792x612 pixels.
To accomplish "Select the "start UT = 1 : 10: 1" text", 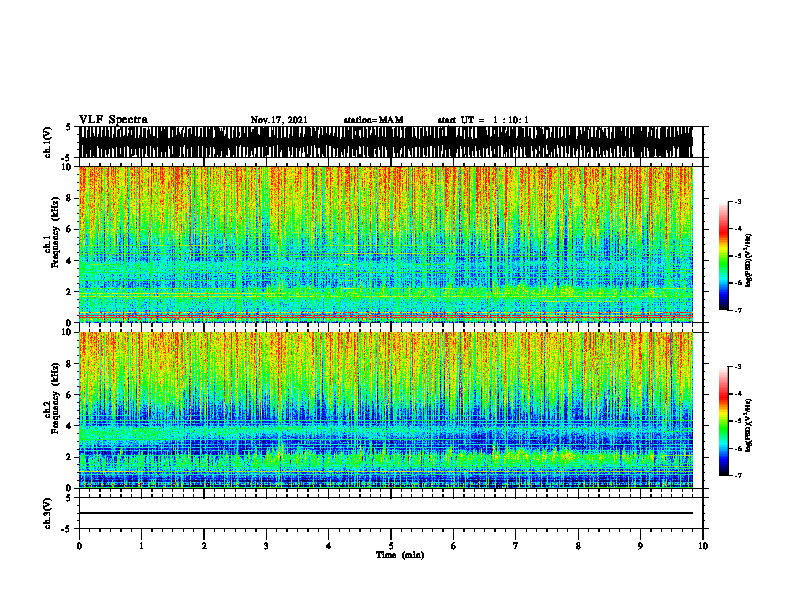I will (483, 120).
